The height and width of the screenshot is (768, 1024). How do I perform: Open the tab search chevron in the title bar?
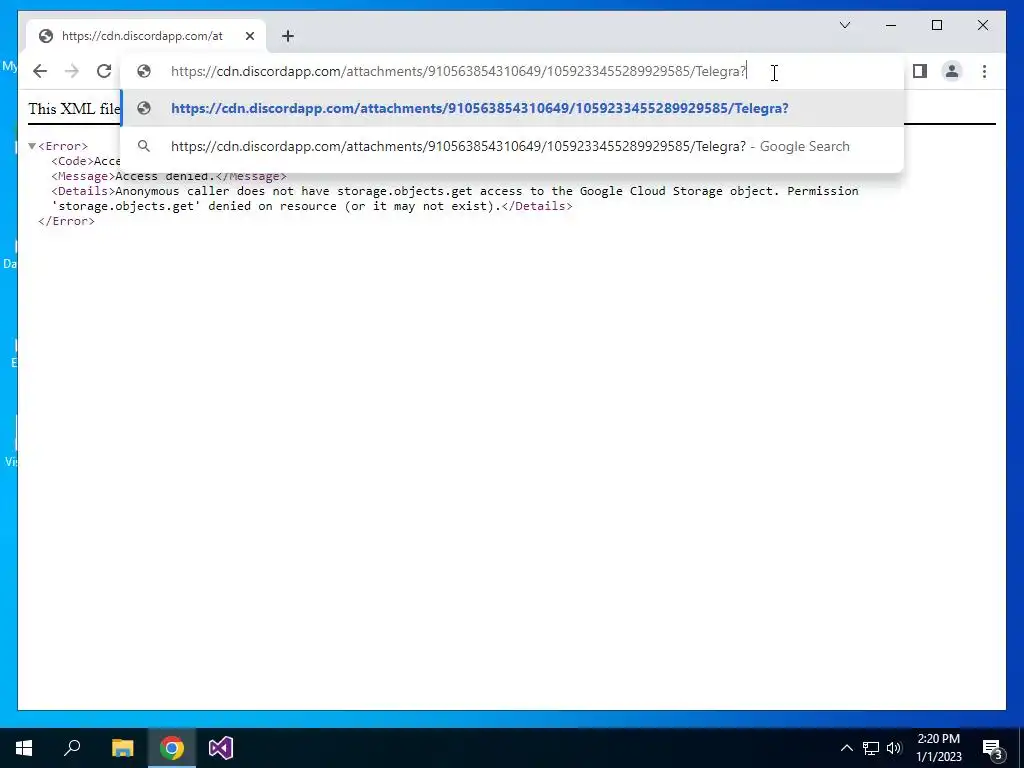click(x=844, y=25)
